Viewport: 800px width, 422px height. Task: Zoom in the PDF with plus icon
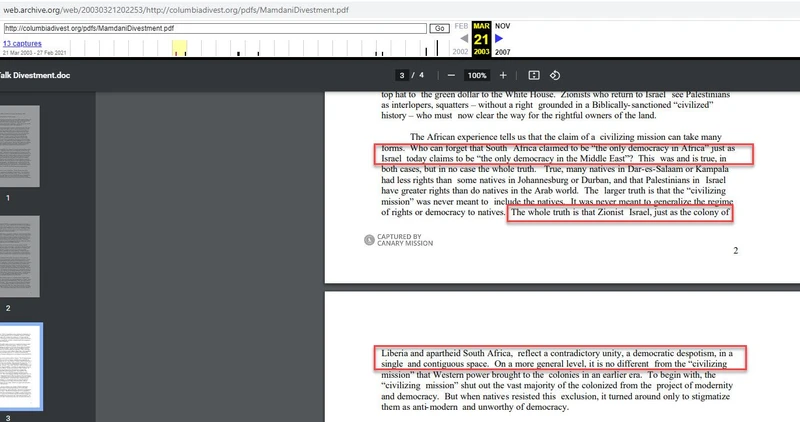coord(503,76)
